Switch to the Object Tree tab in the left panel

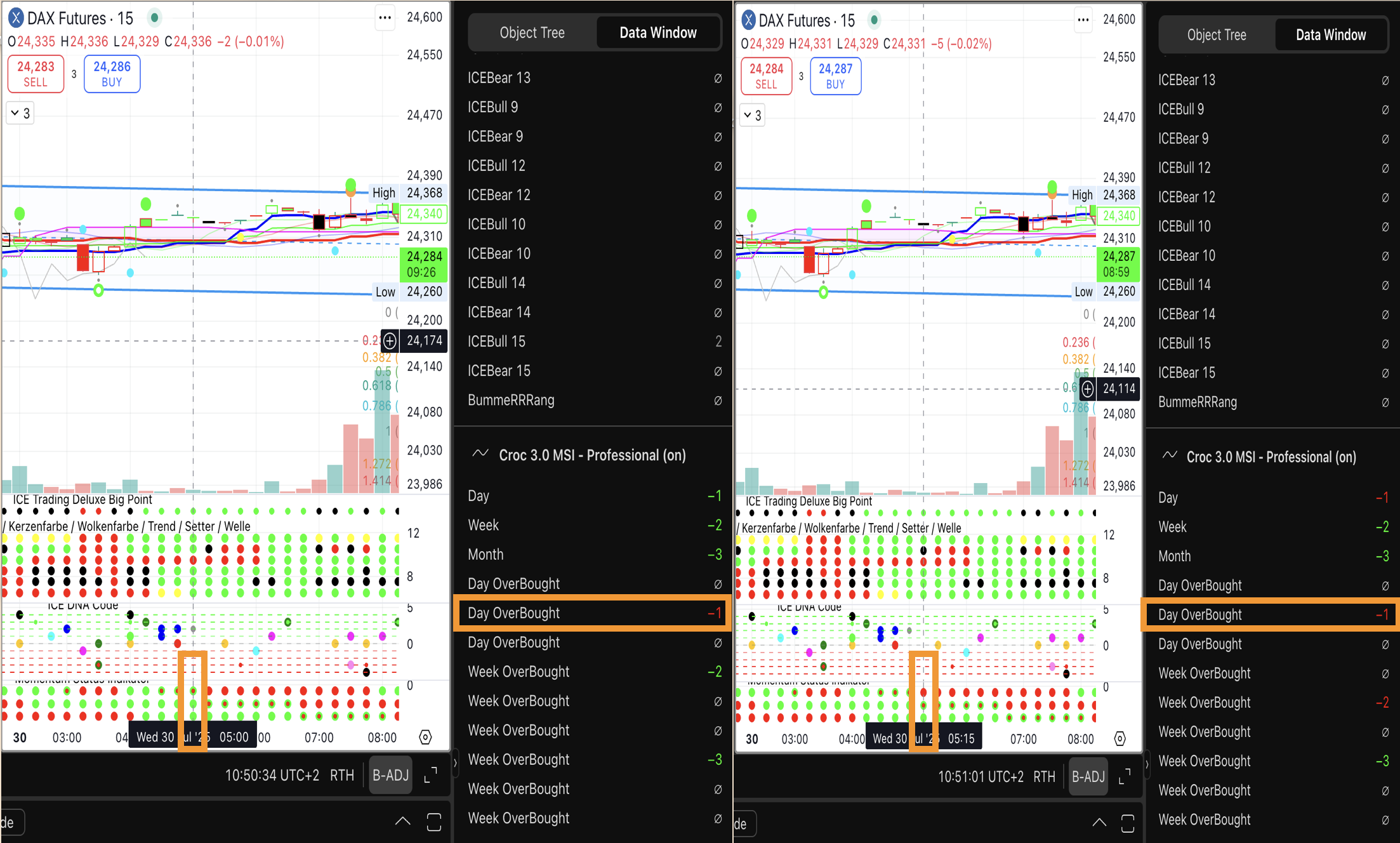click(532, 33)
